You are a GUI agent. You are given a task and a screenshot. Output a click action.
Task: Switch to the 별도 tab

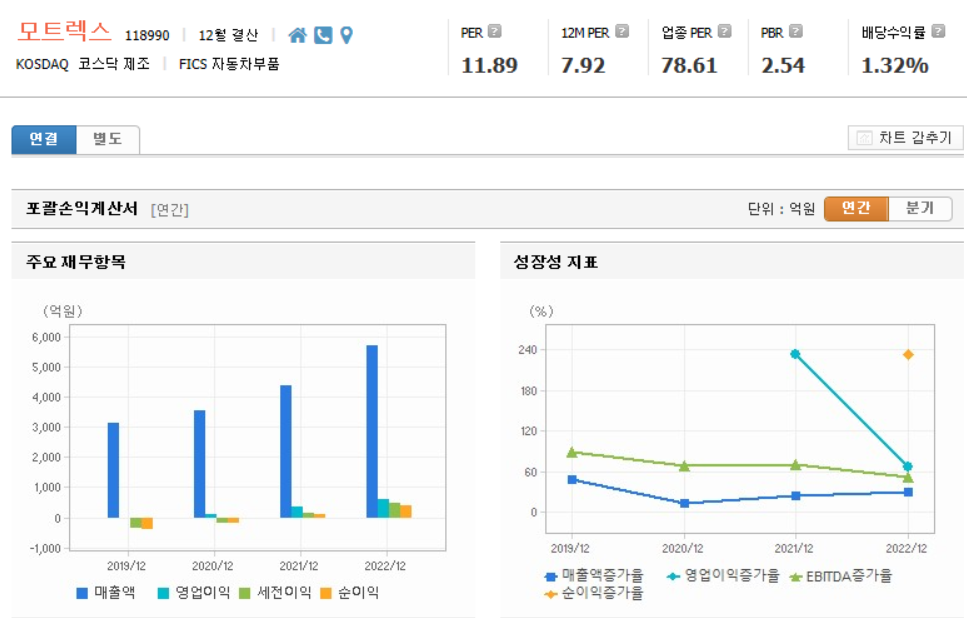pos(107,139)
